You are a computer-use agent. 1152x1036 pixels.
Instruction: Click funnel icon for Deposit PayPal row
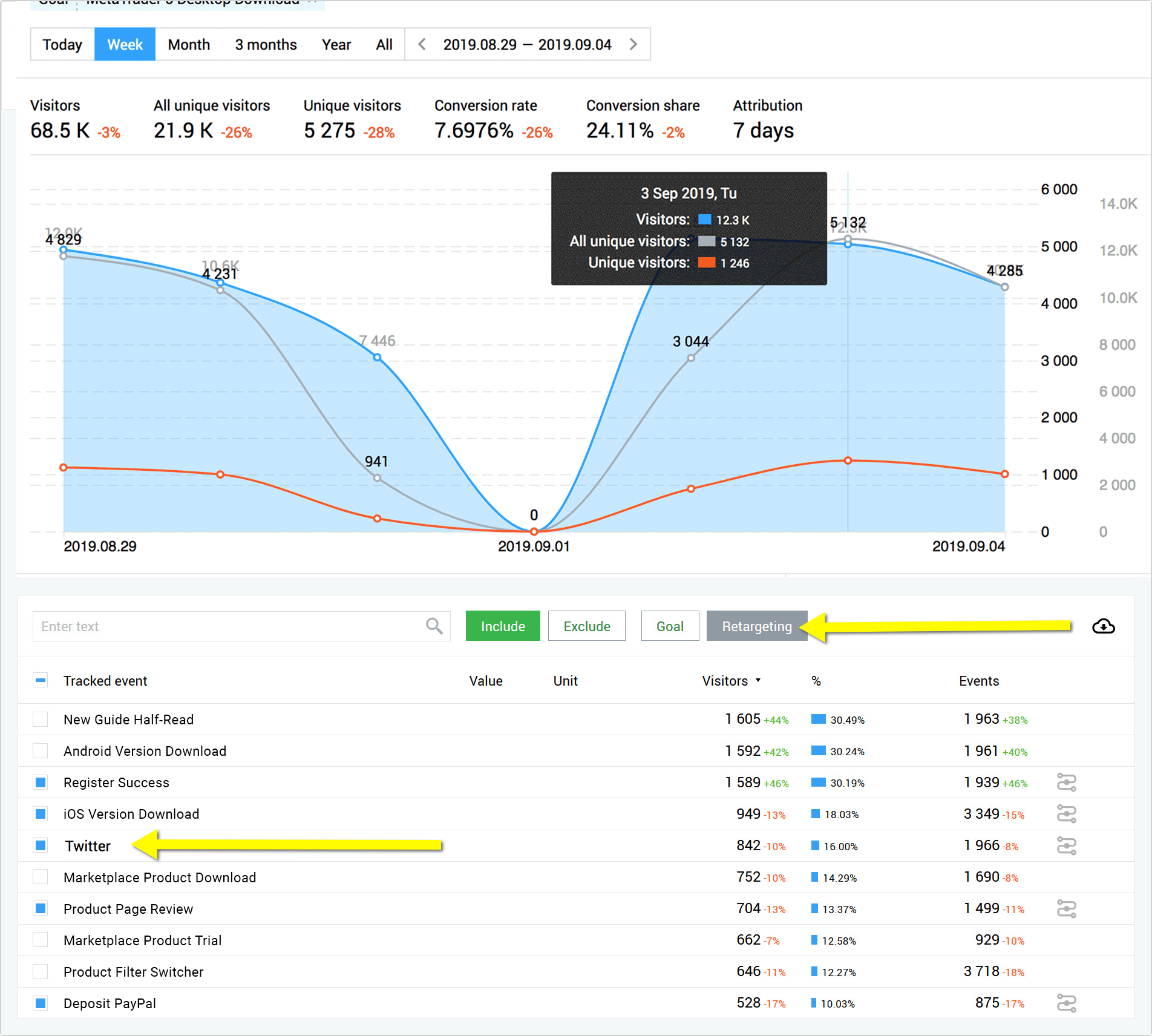pyautogui.click(x=1066, y=1003)
